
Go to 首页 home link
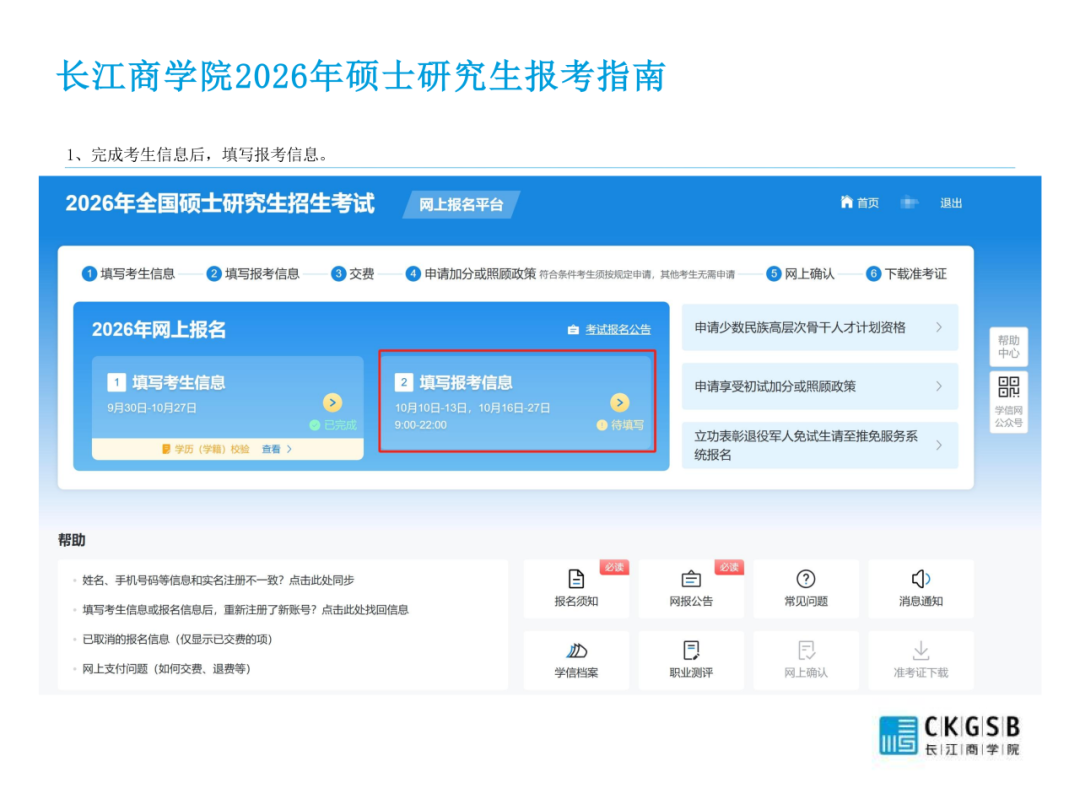860,203
